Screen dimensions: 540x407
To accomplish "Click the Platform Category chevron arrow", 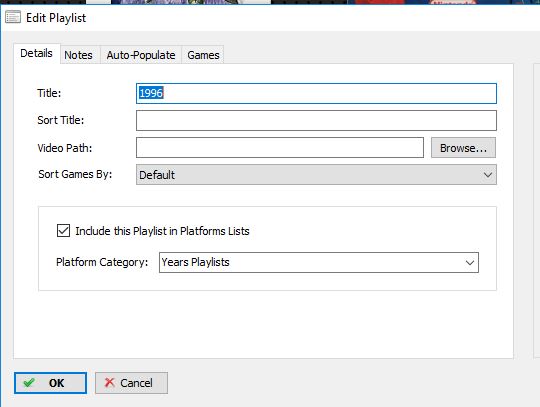I will pos(470,263).
